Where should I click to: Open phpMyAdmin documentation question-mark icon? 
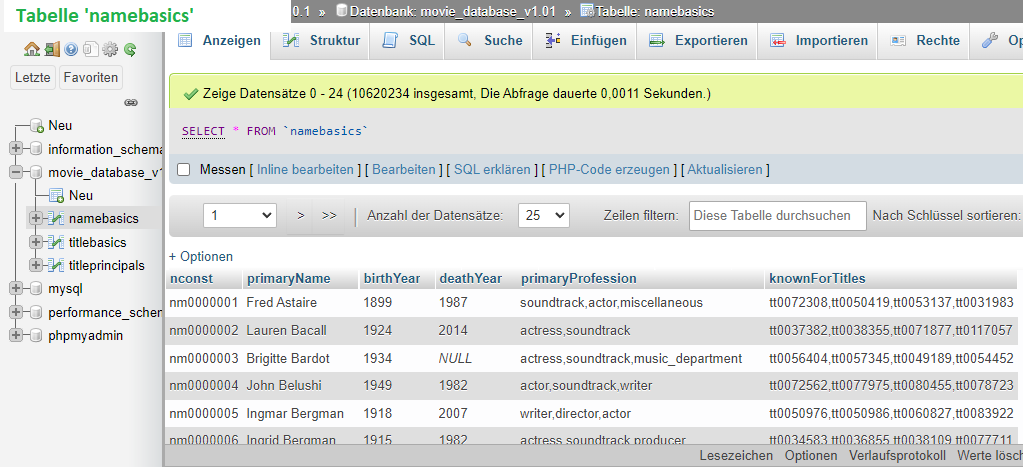coord(71,49)
